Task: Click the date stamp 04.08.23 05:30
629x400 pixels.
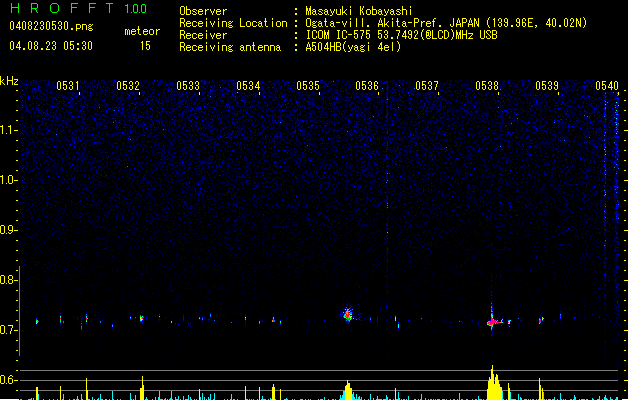Action: coord(51,46)
